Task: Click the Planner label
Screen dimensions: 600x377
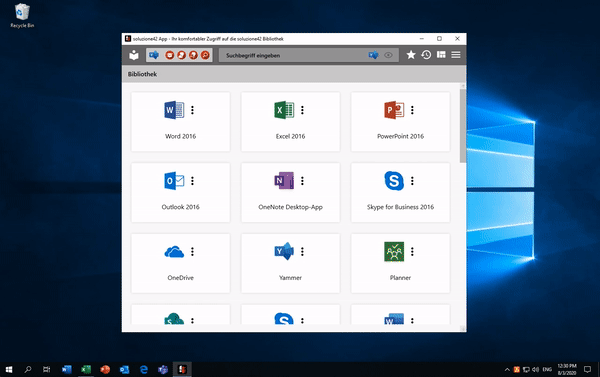Action: [400, 278]
